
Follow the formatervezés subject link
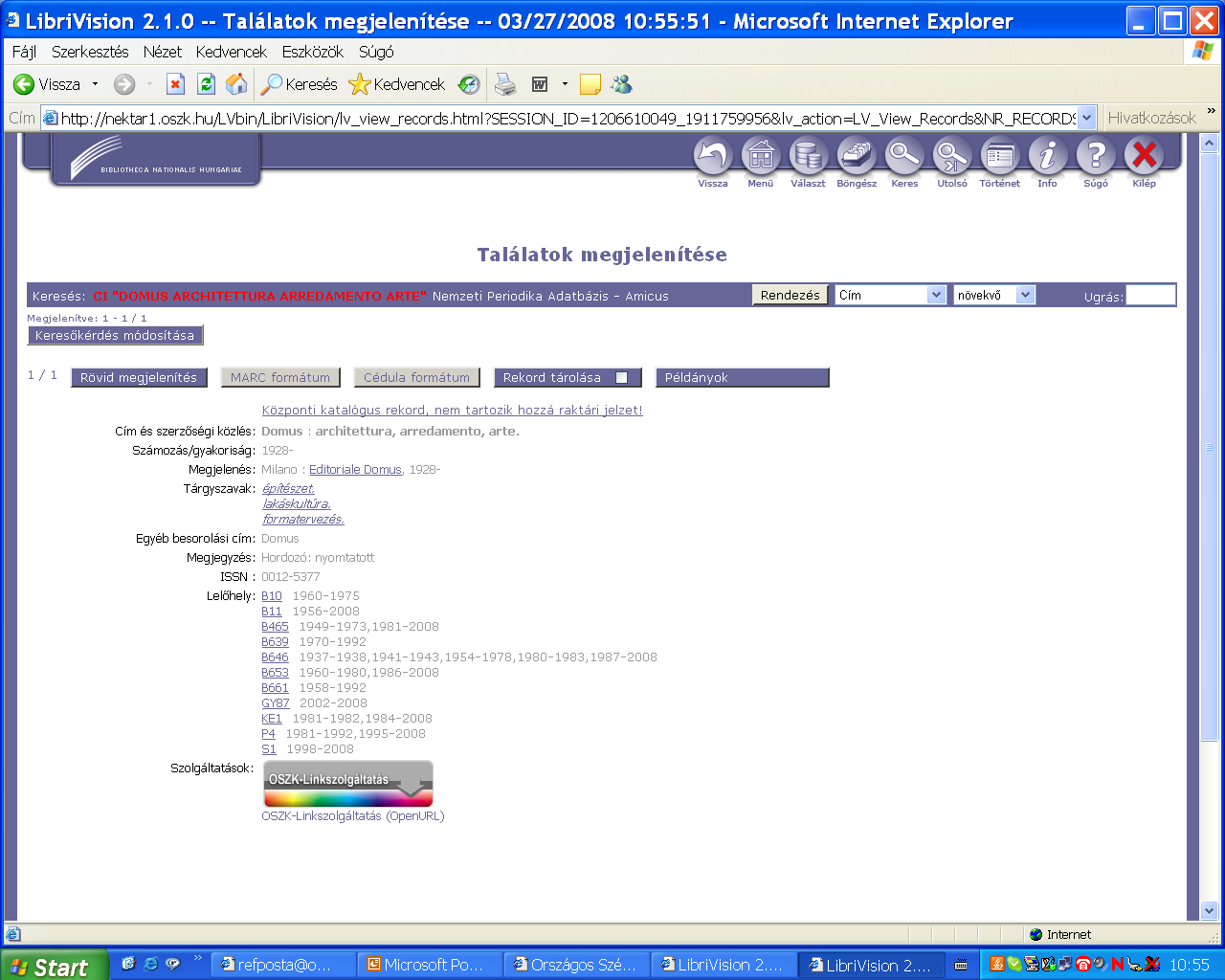click(x=303, y=519)
